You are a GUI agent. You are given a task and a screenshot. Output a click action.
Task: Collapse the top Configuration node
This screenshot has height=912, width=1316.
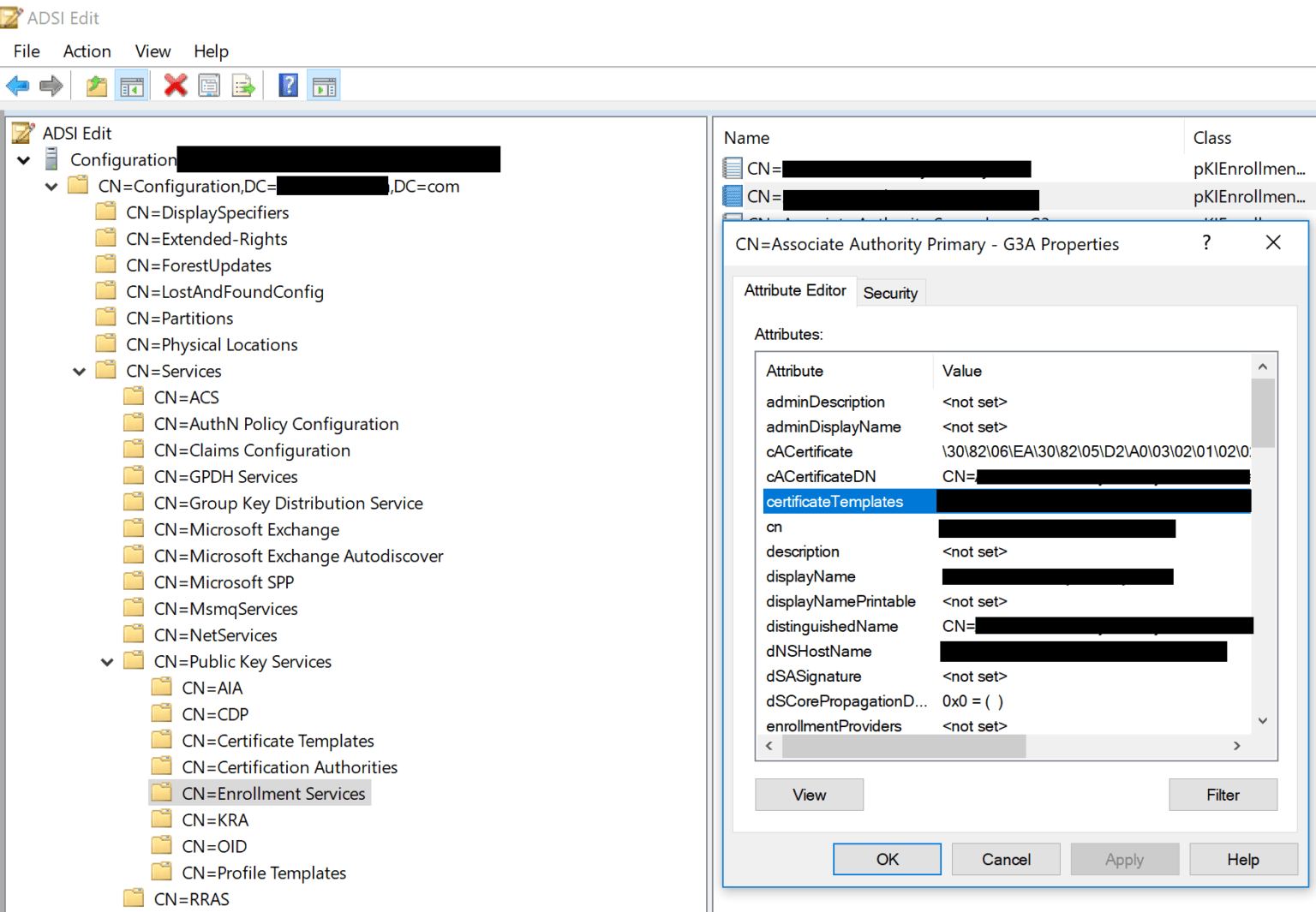24,160
